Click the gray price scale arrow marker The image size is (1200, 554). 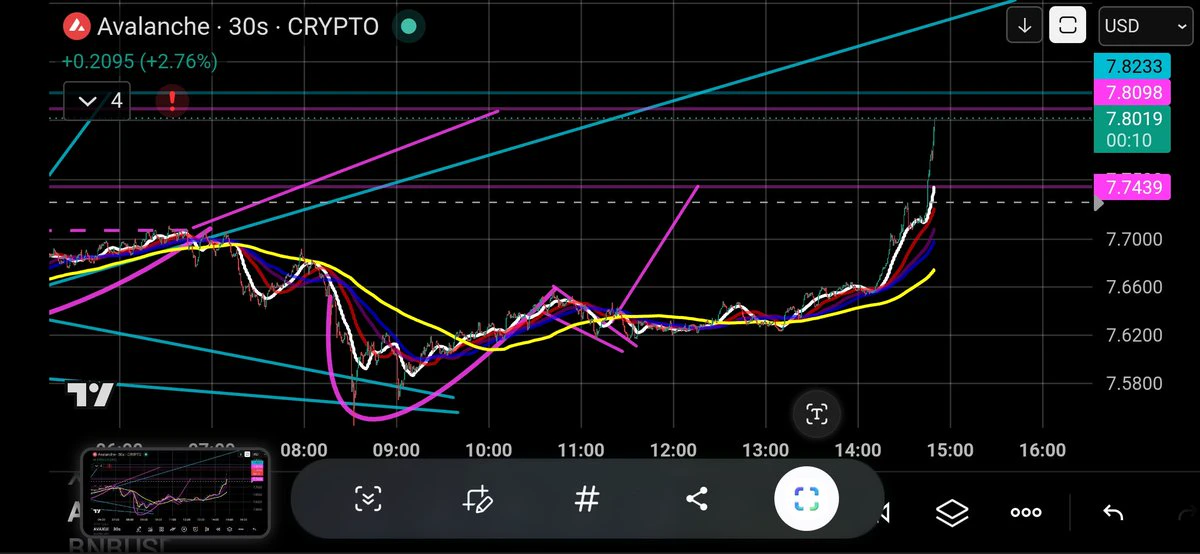(x=1100, y=203)
